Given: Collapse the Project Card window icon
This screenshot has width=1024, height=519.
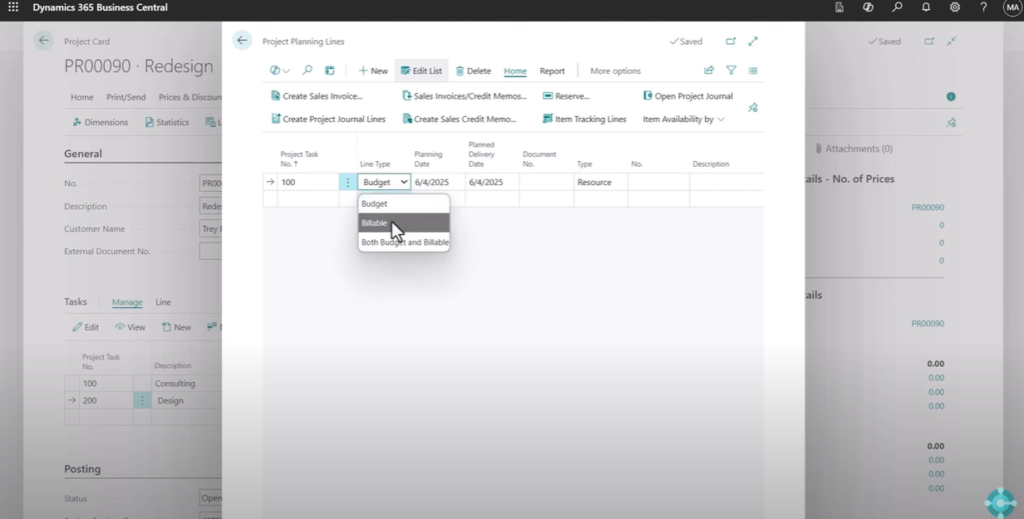Looking at the screenshot, I should pos(952,41).
